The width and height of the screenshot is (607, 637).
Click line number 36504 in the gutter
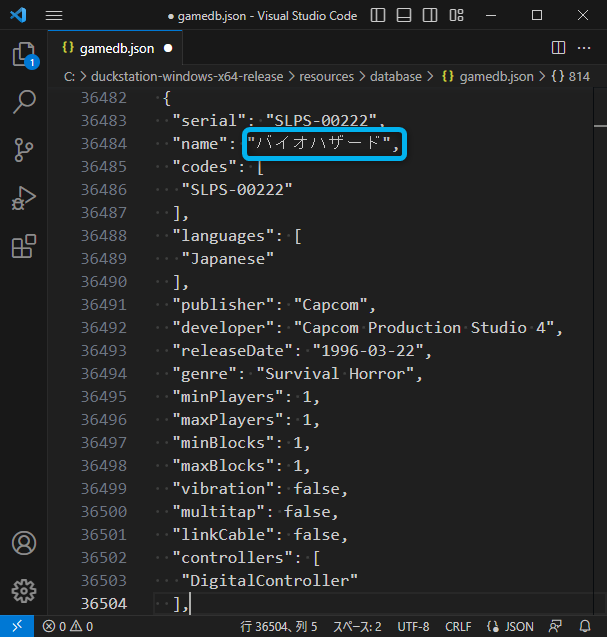click(104, 604)
